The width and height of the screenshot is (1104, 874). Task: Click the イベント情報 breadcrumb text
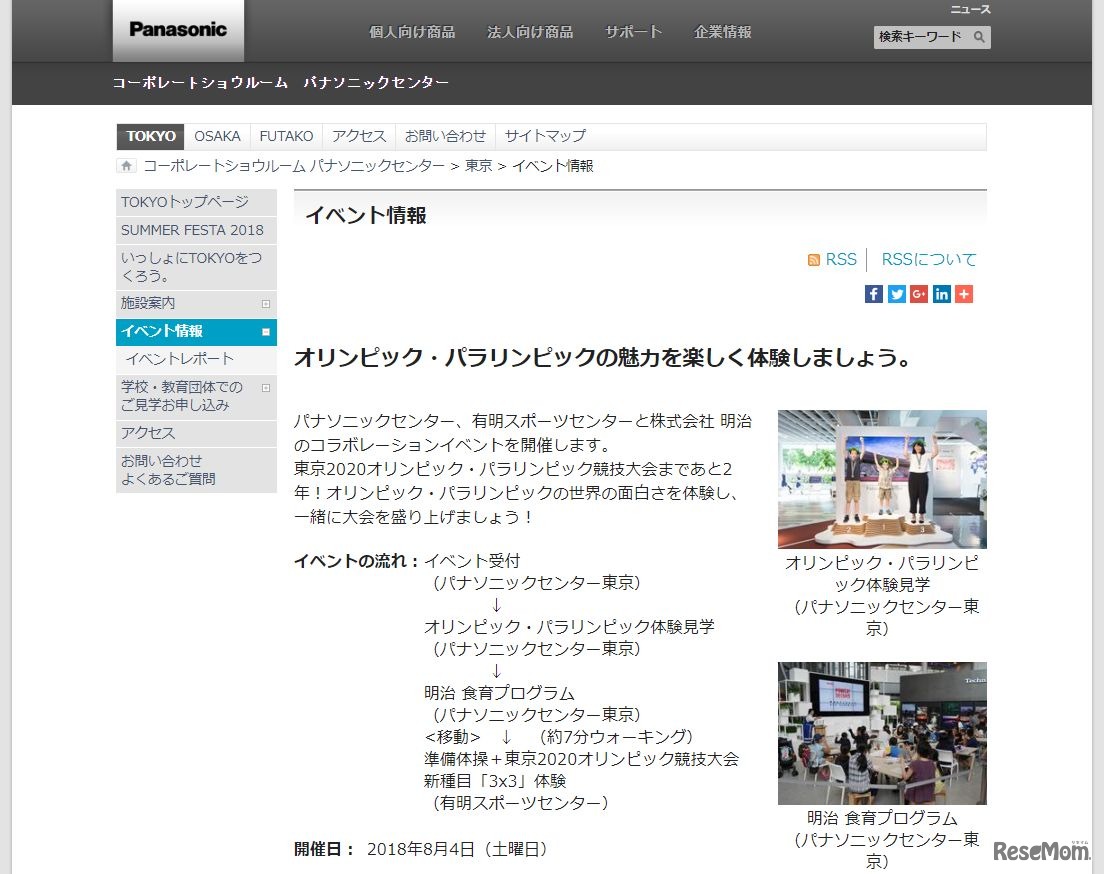tap(553, 166)
